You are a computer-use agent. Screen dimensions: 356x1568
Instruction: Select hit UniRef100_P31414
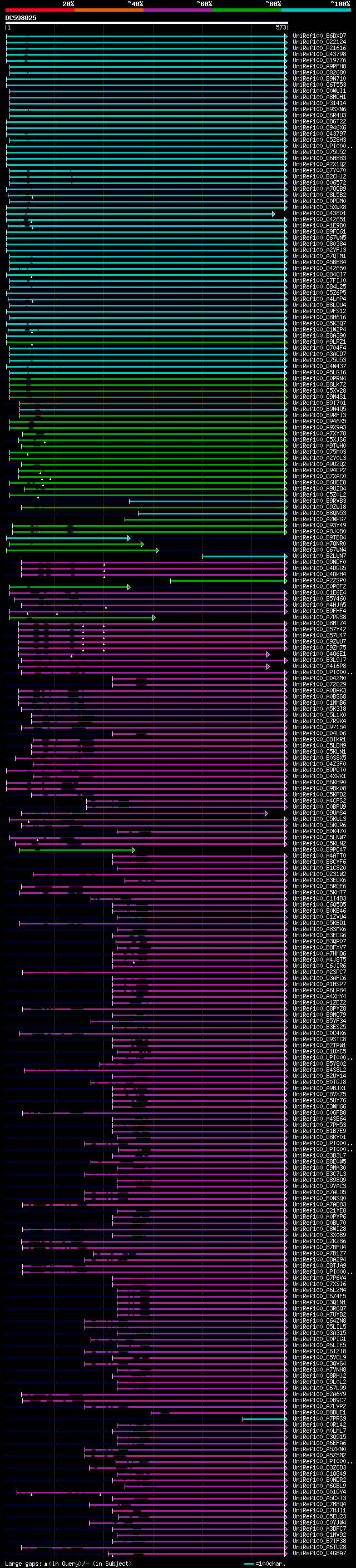(319, 103)
